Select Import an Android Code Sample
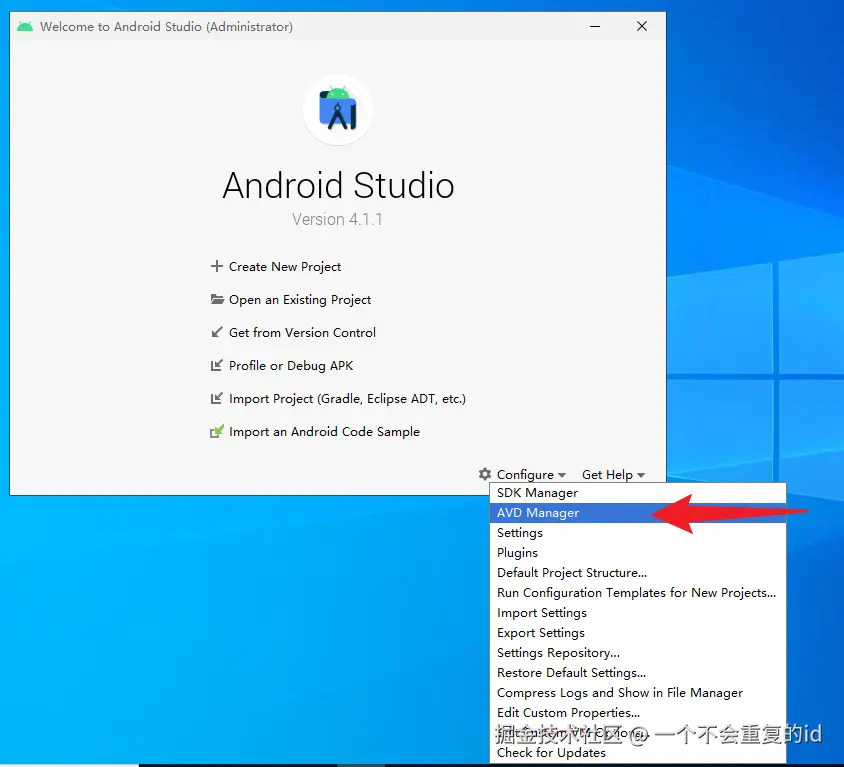 tap(324, 432)
